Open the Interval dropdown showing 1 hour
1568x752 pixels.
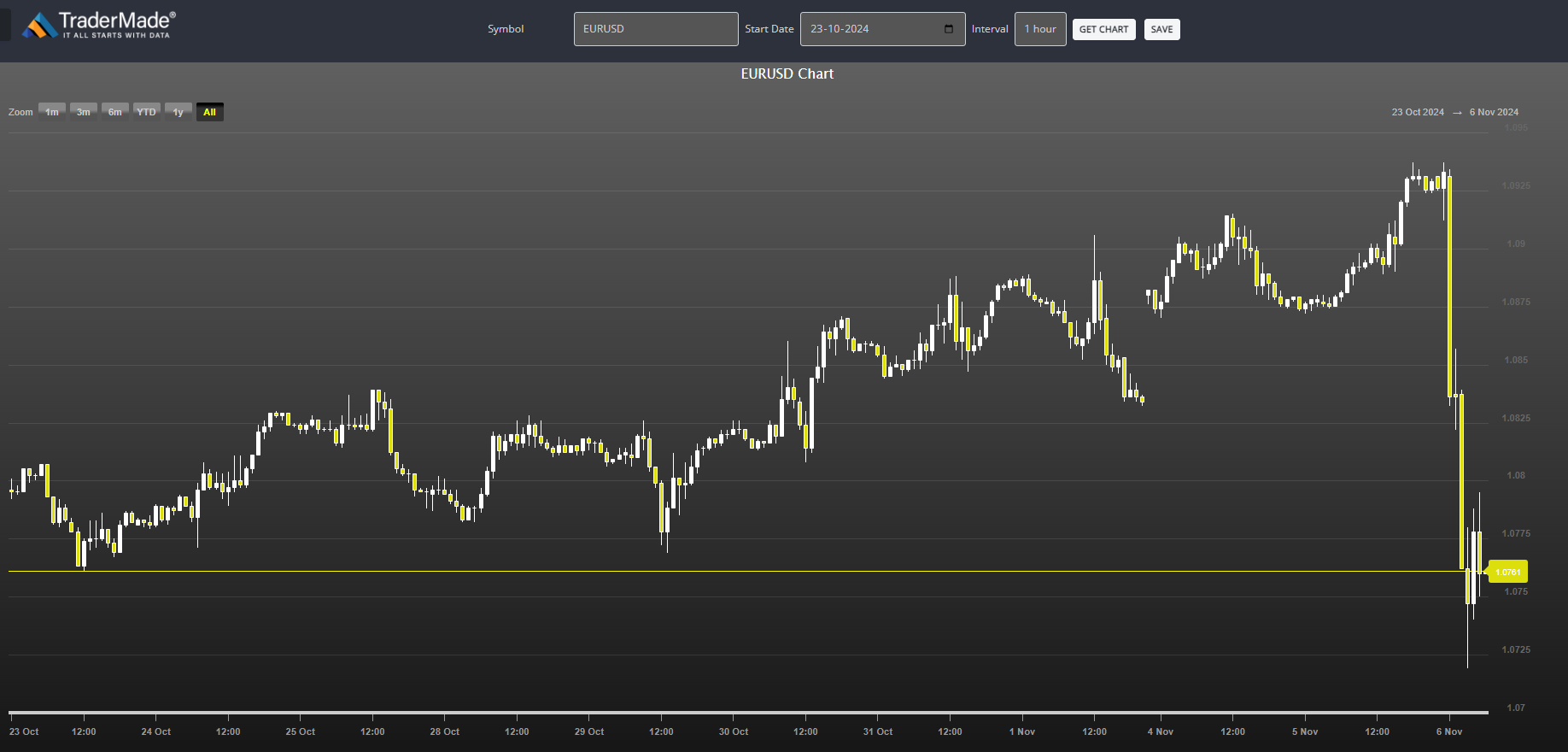pyautogui.click(x=1040, y=29)
